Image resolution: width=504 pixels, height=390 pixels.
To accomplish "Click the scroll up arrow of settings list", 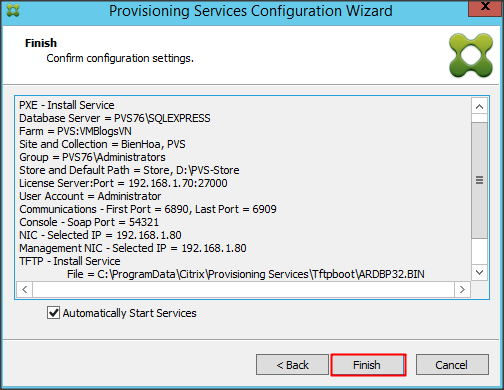I will [x=479, y=107].
